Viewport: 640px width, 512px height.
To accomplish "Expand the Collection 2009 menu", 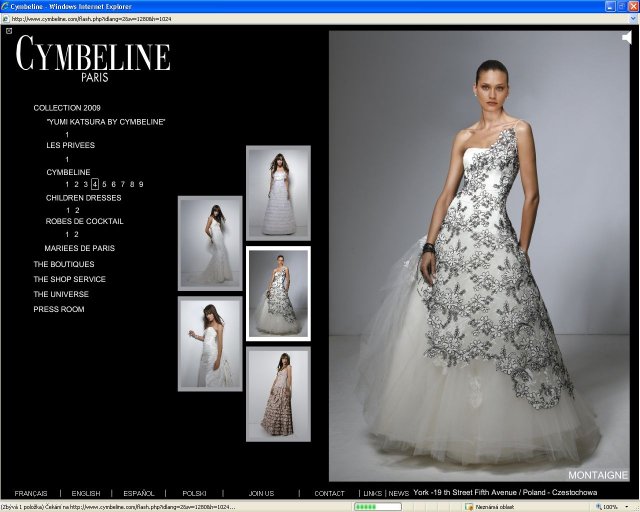I will pos(67,107).
